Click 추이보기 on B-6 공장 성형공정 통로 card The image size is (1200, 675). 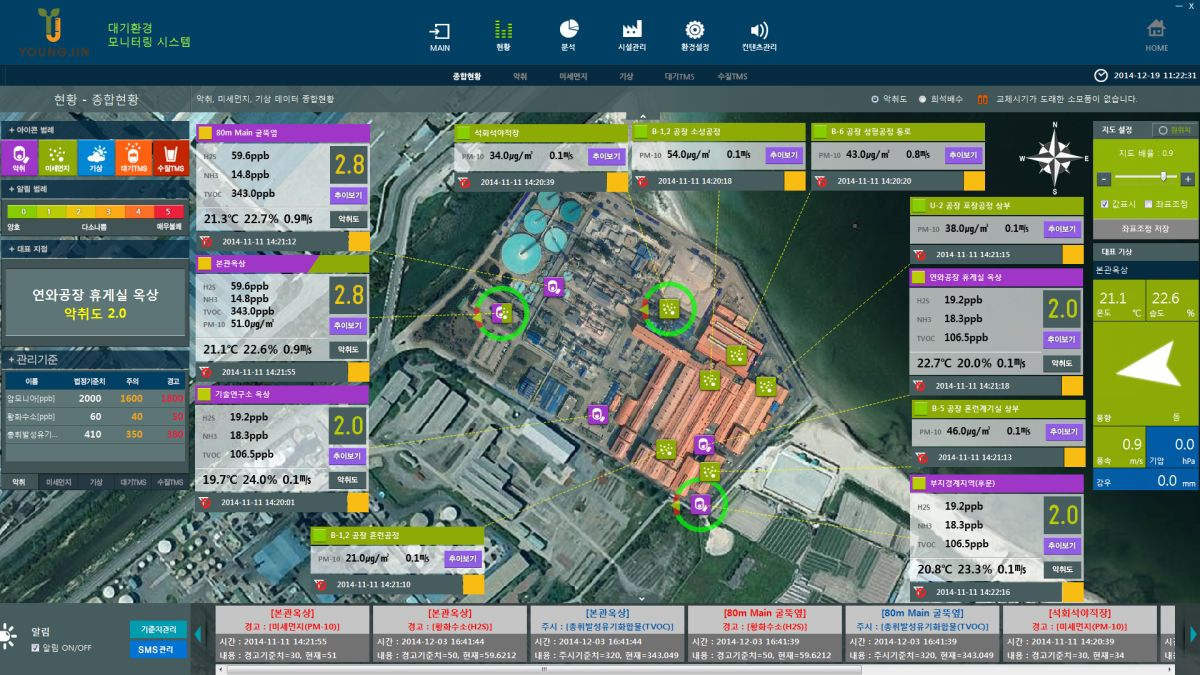pyautogui.click(x=965, y=155)
